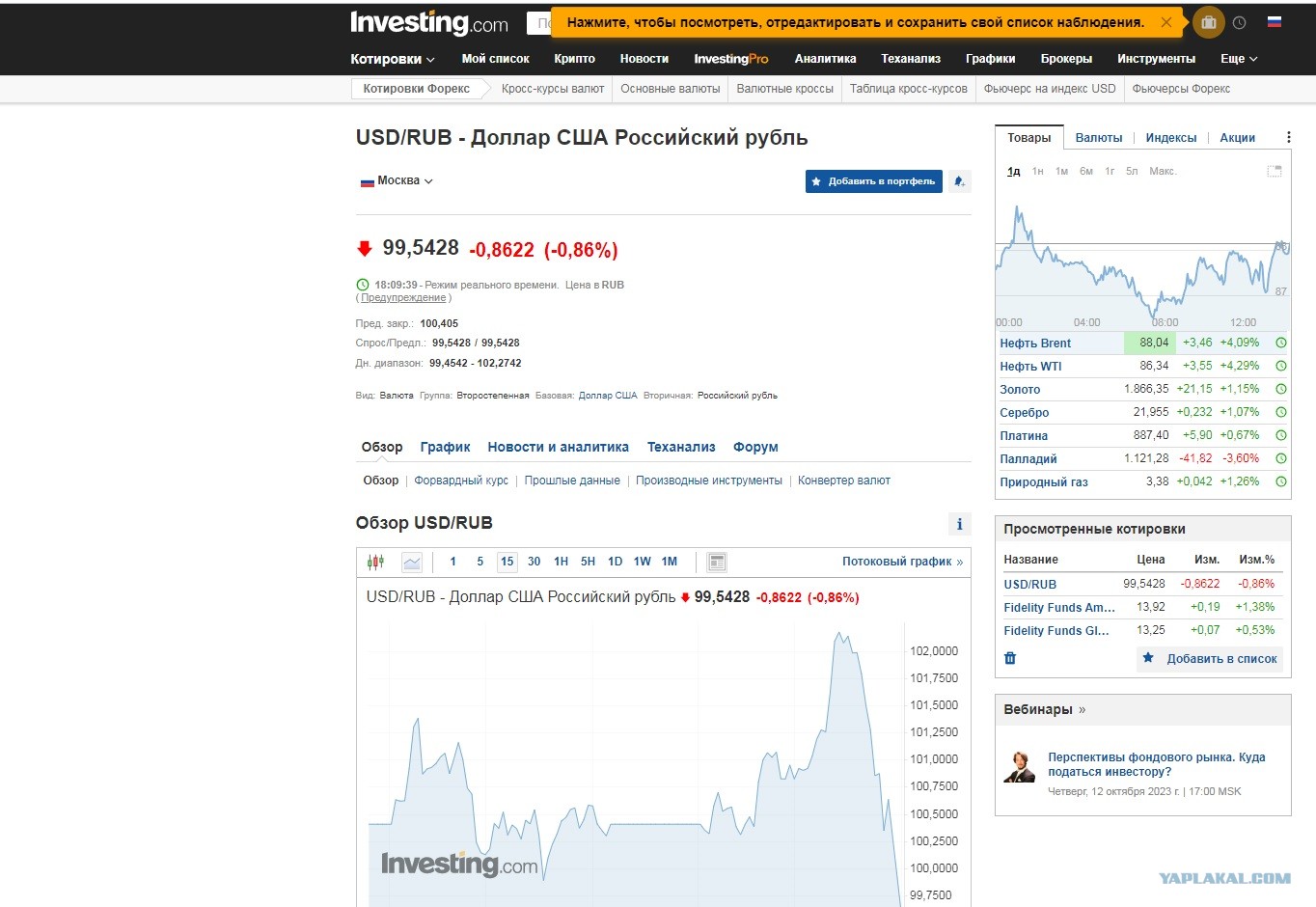Expand the Еще menu

pos(1239,59)
